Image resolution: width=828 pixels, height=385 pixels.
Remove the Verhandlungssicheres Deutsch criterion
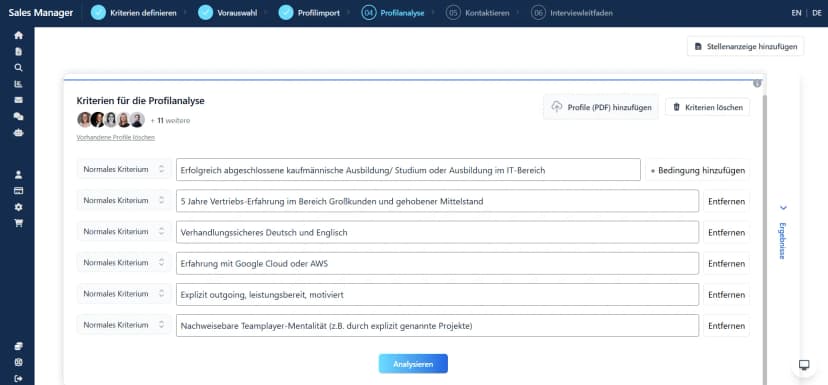[726, 232]
